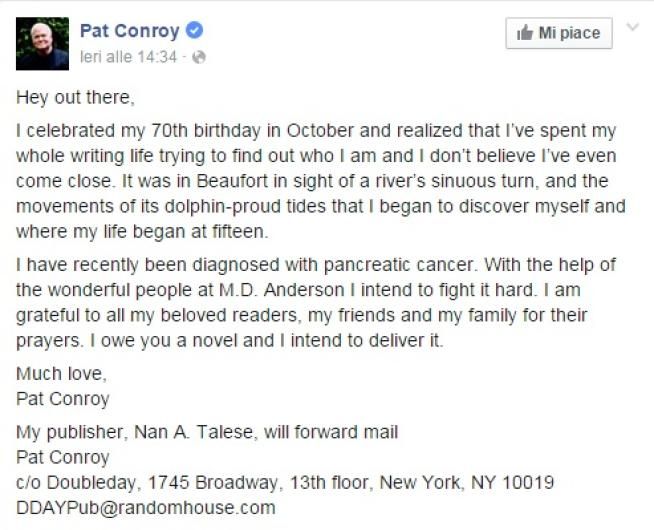Click the c/o Doubleday 1745 Broadway address

point(285,483)
